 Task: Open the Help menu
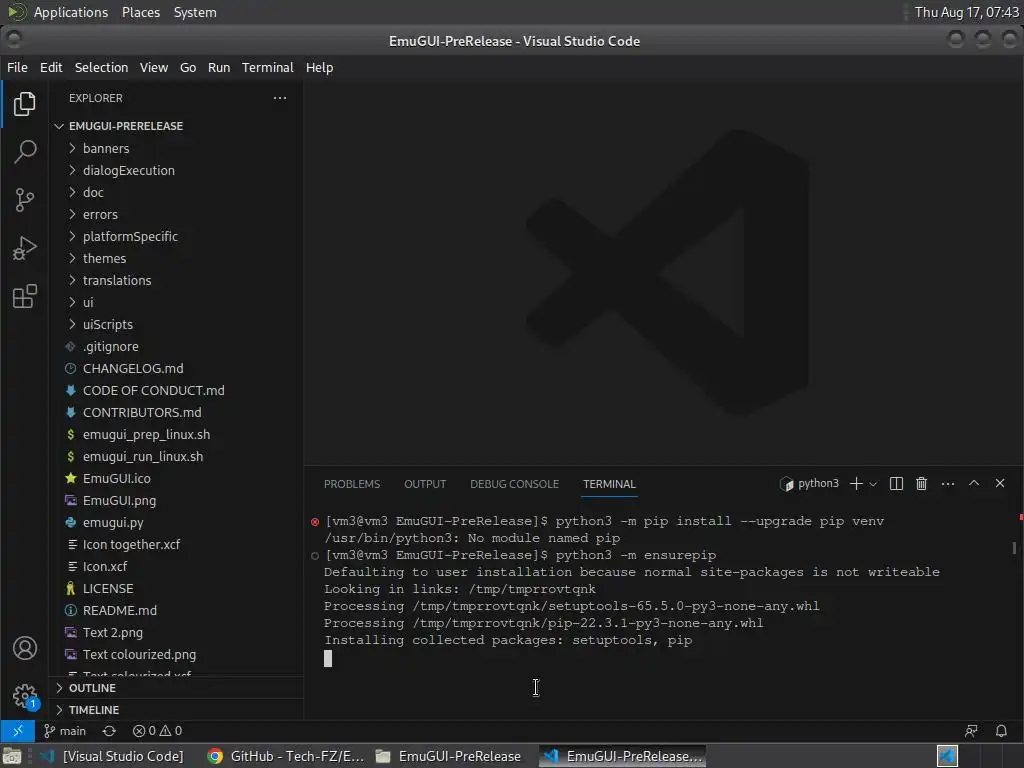point(319,67)
